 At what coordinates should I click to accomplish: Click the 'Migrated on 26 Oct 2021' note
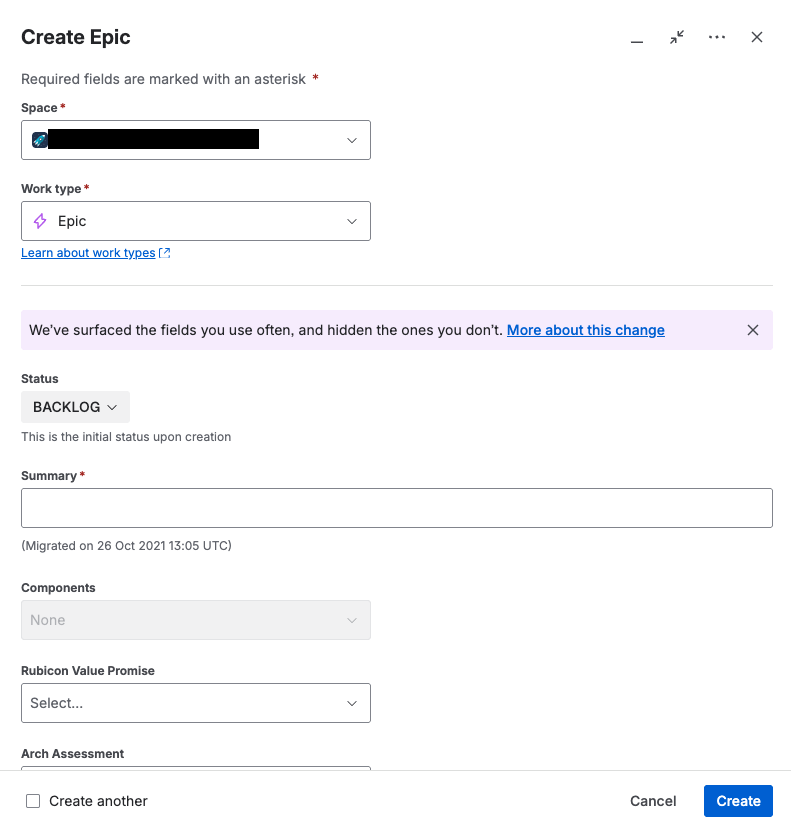(x=126, y=545)
